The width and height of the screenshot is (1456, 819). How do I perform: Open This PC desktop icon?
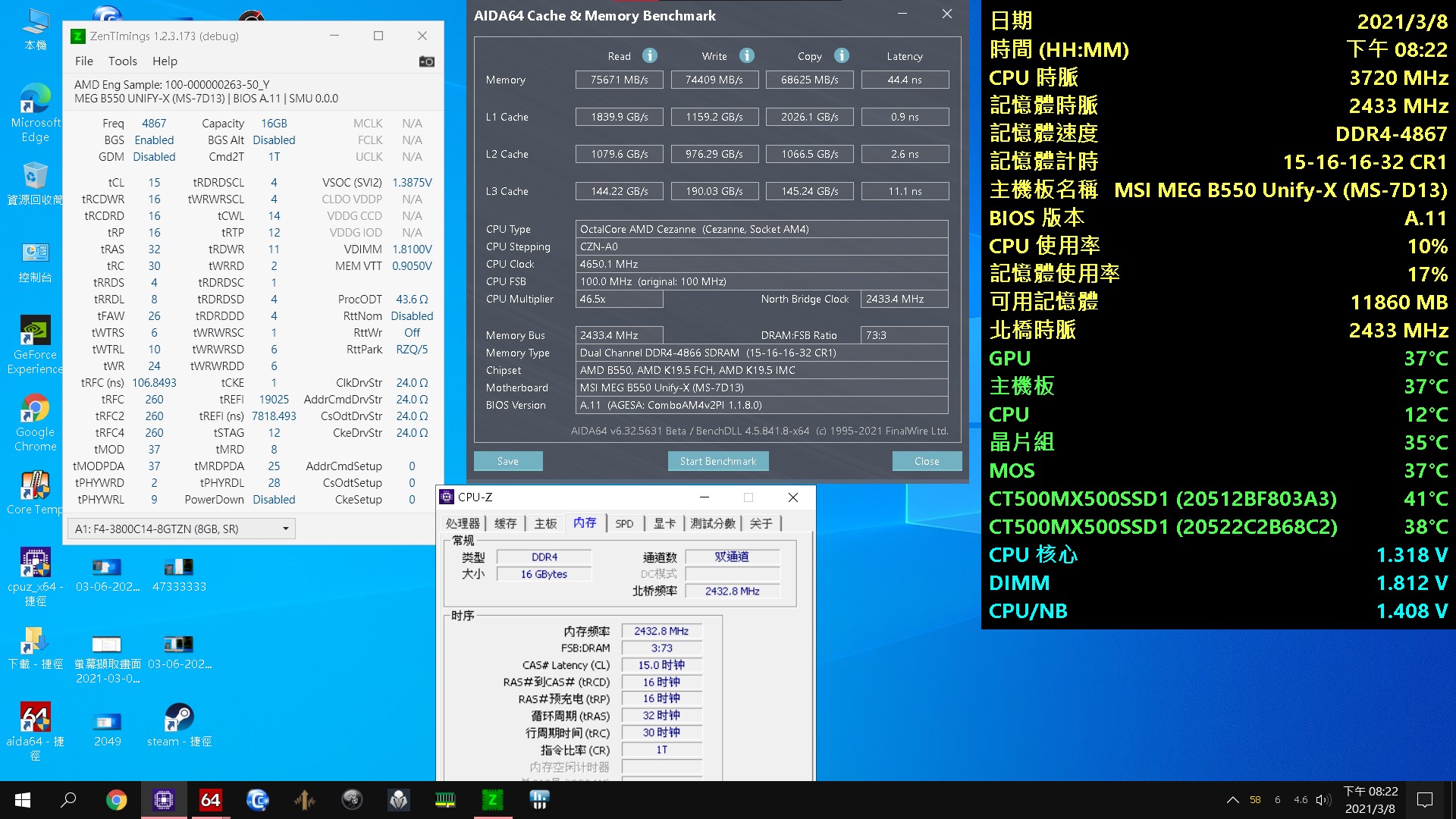coord(35,30)
